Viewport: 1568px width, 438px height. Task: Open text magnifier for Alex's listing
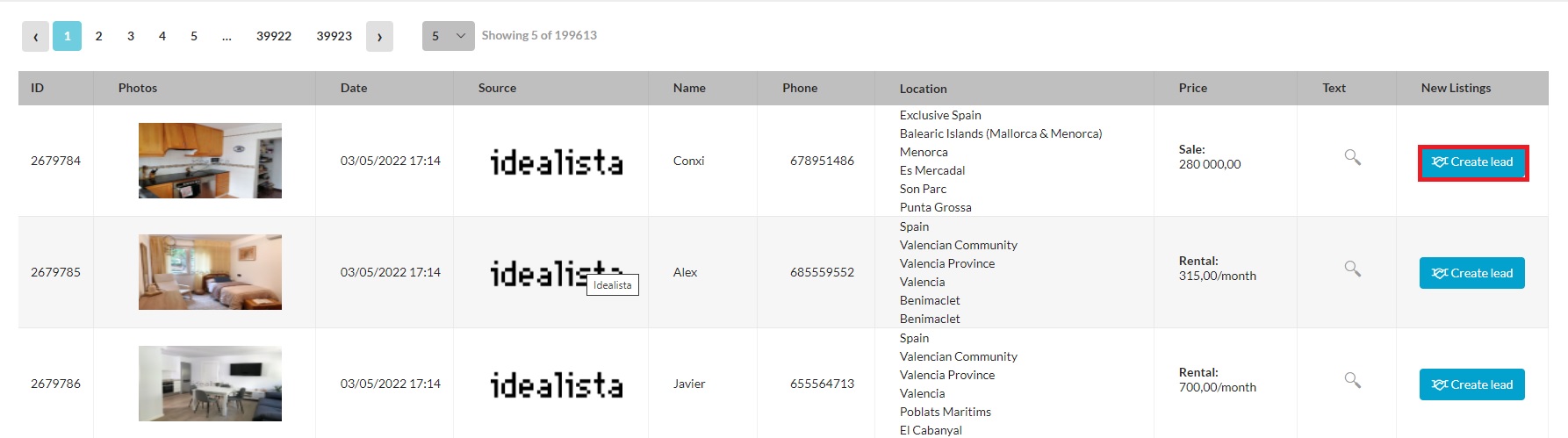click(x=1352, y=269)
